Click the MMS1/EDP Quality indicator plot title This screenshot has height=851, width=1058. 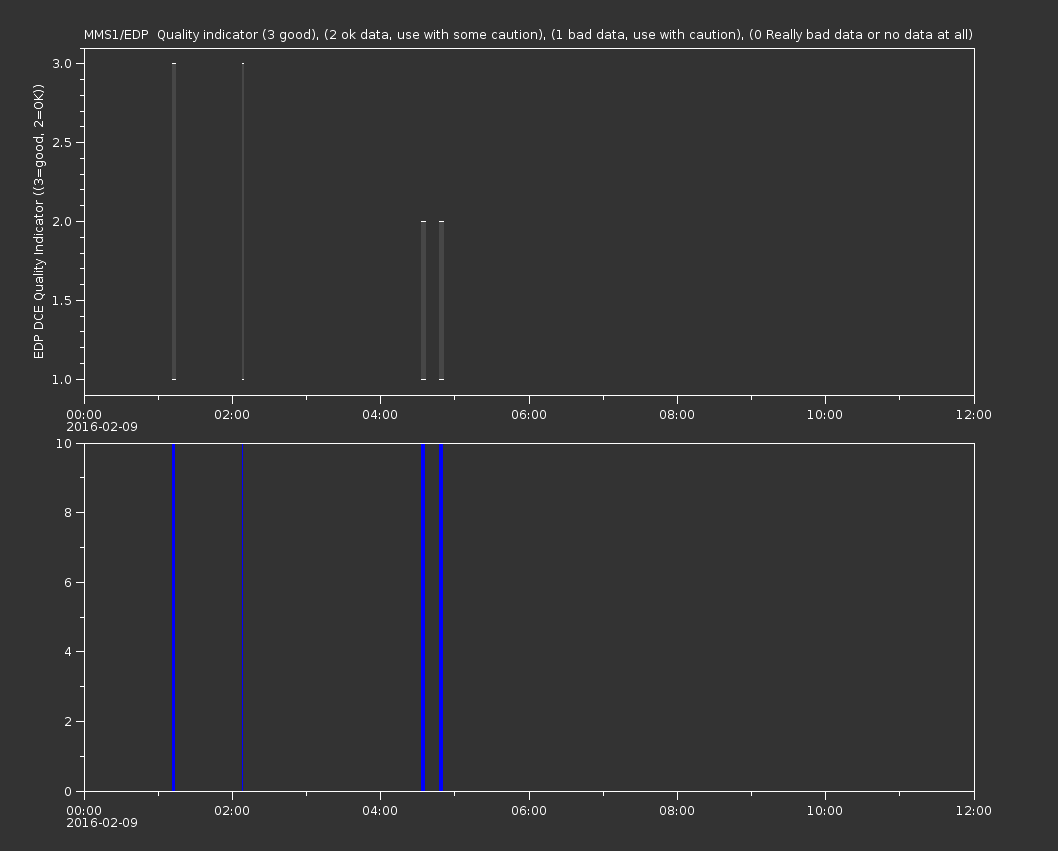click(528, 34)
